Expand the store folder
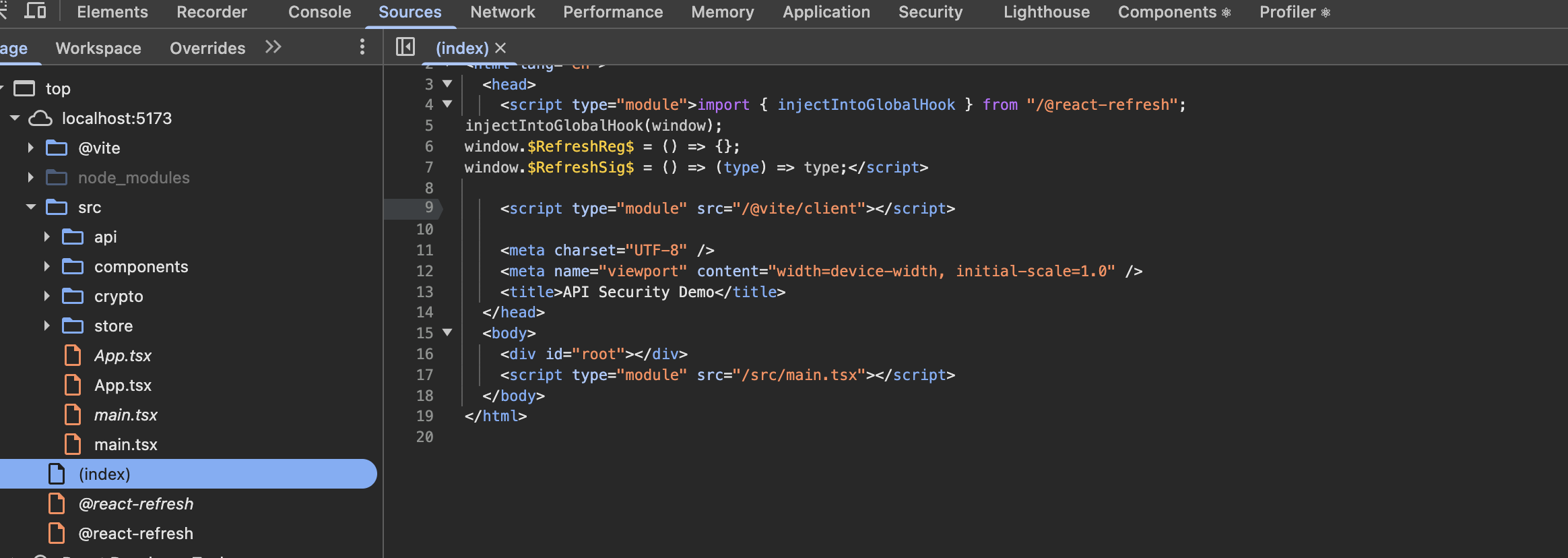This screenshot has width=1568, height=558. coord(46,325)
